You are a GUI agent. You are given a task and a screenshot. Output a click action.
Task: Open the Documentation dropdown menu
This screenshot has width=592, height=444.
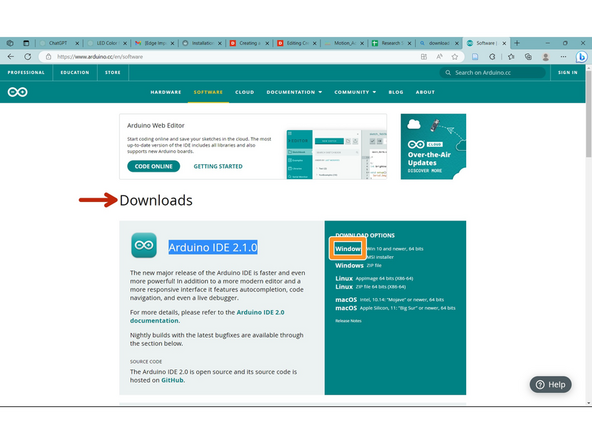[294, 92]
